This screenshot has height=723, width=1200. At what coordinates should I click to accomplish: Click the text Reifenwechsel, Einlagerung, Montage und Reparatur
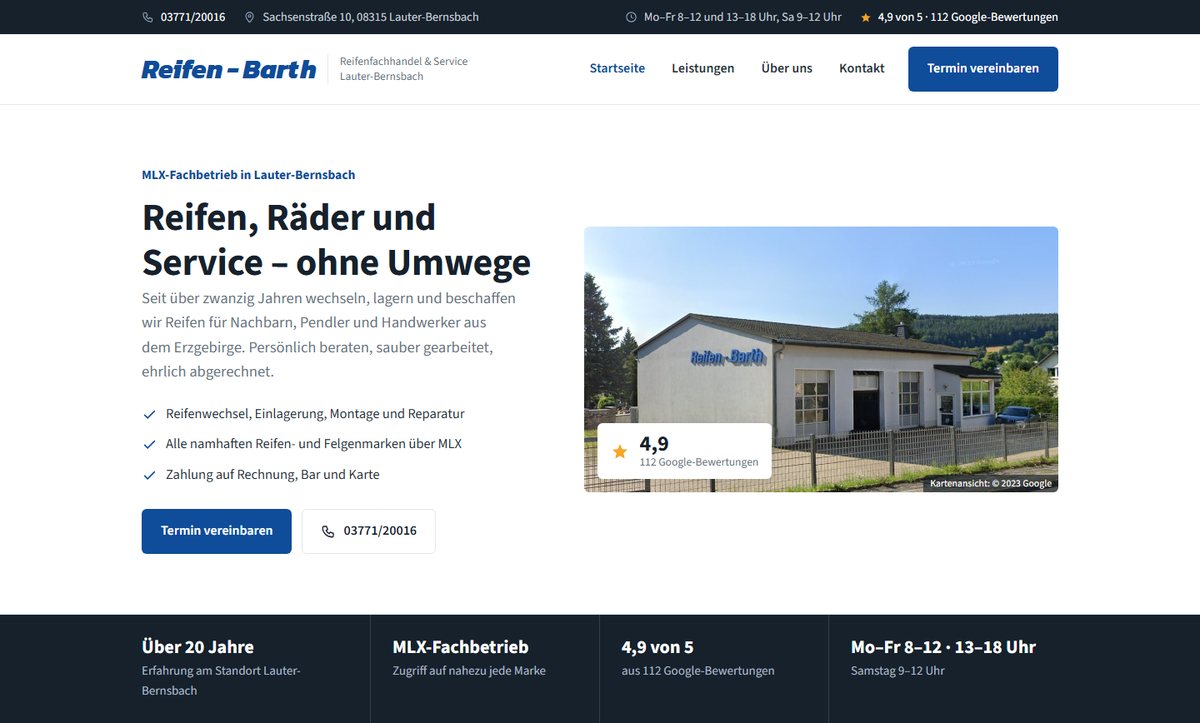(315, 414)
